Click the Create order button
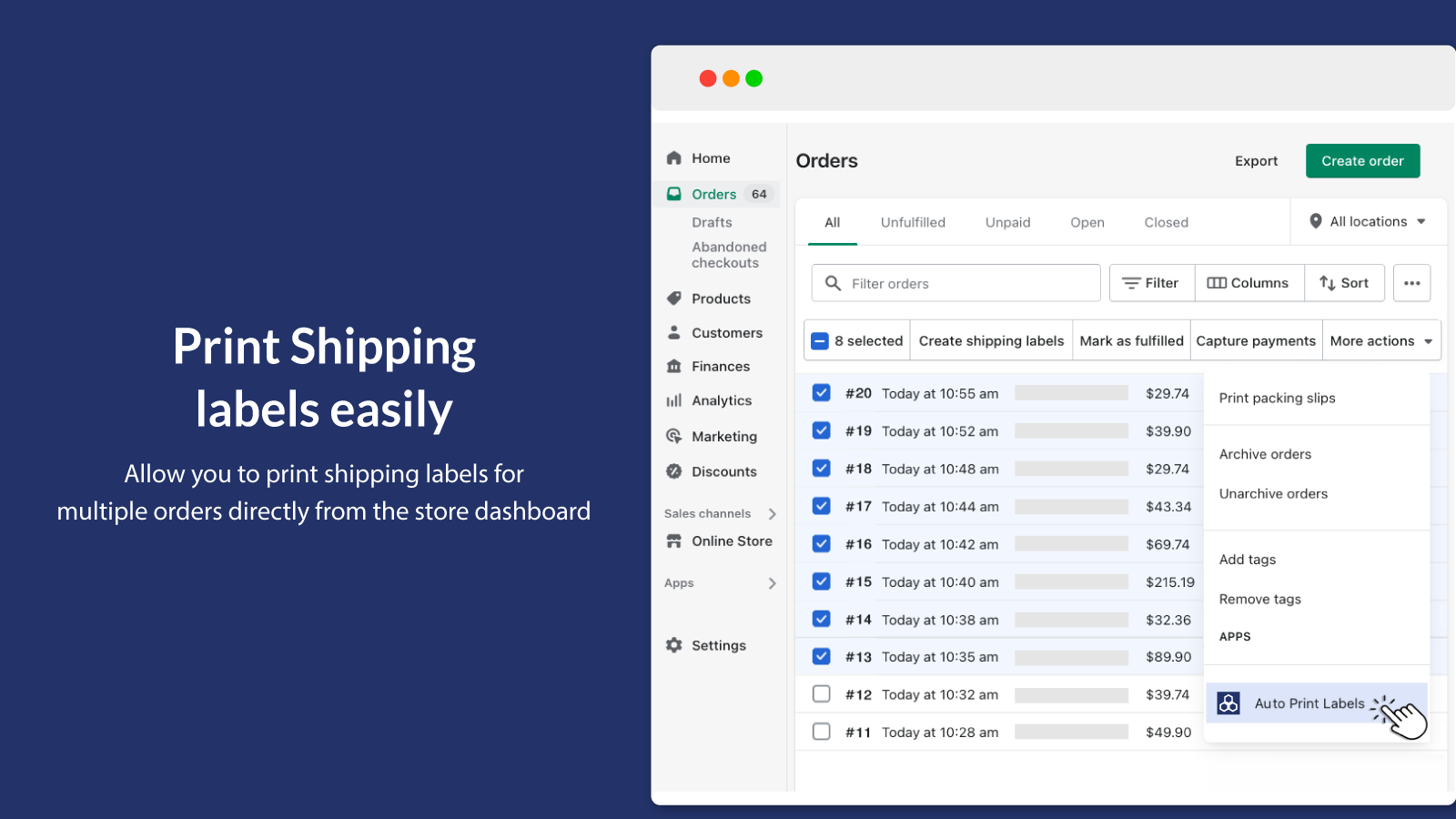This screenshot has height=819, width=1456. coord(1362,160)
